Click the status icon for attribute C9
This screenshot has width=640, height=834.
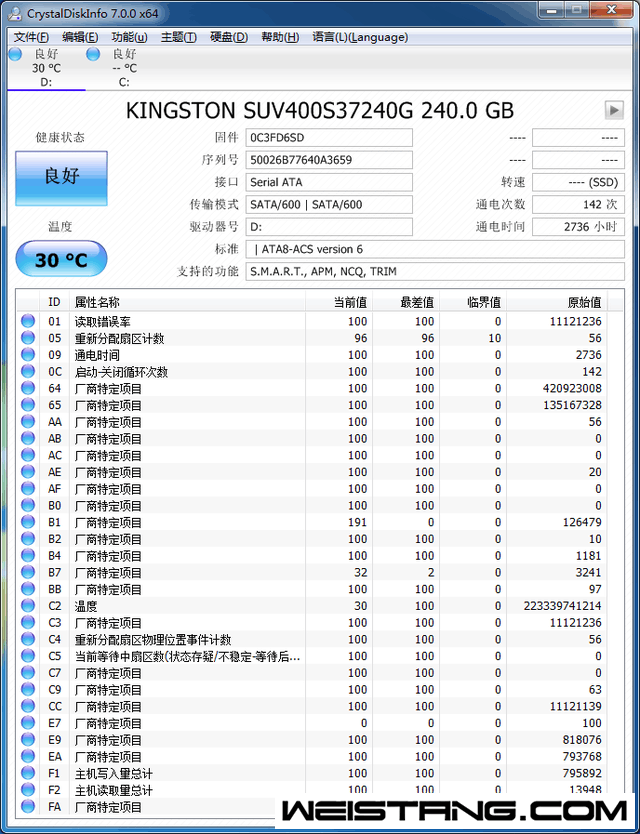(x=28, y=689)
